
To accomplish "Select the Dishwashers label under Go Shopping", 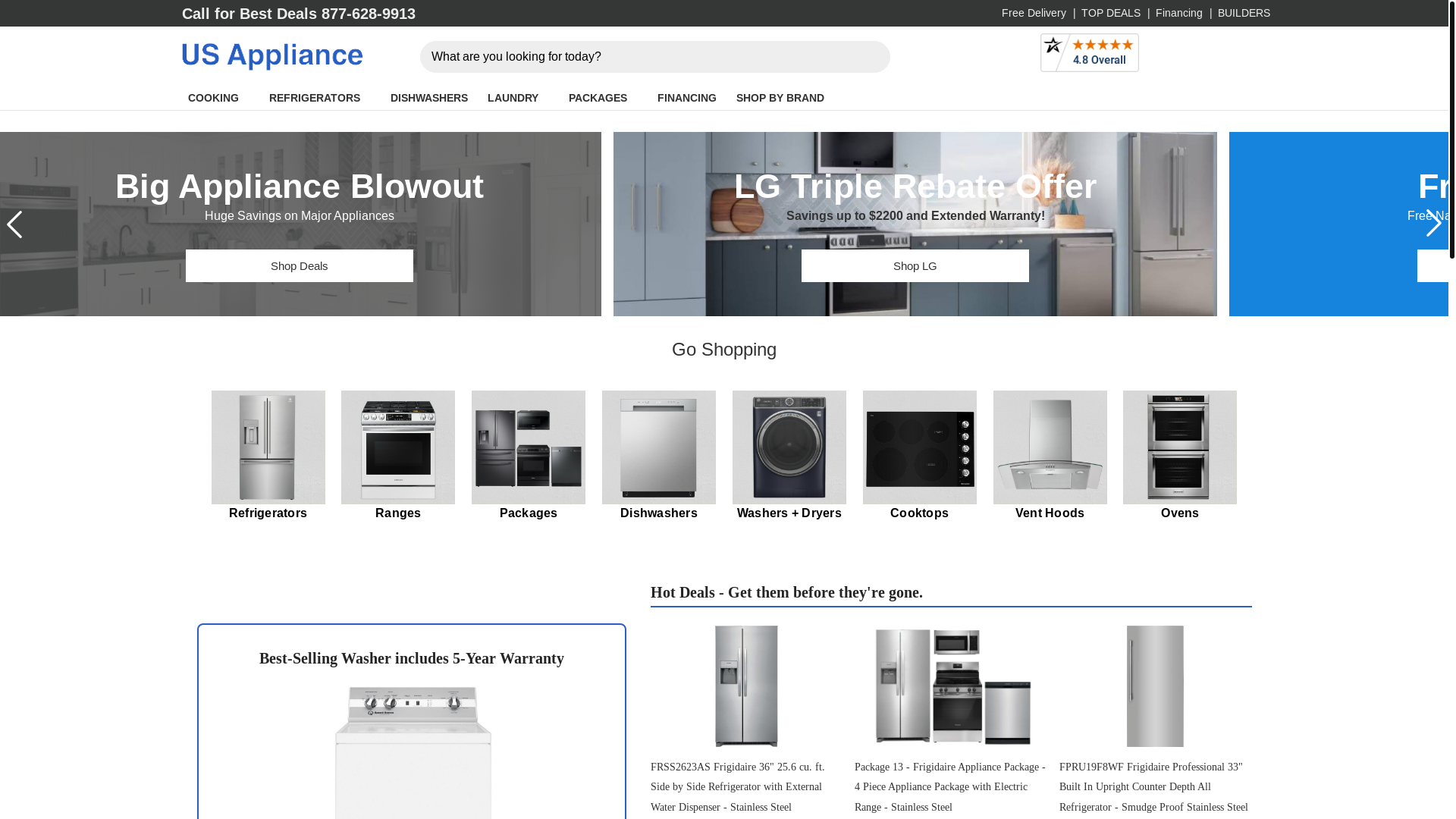I will pyautogui.click(x=659, y=513).
